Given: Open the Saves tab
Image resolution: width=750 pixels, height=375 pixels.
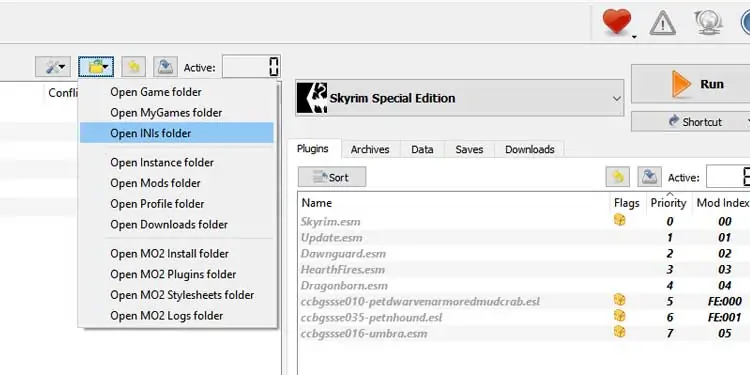Looking at the screenshot, I should click(469, 150).
